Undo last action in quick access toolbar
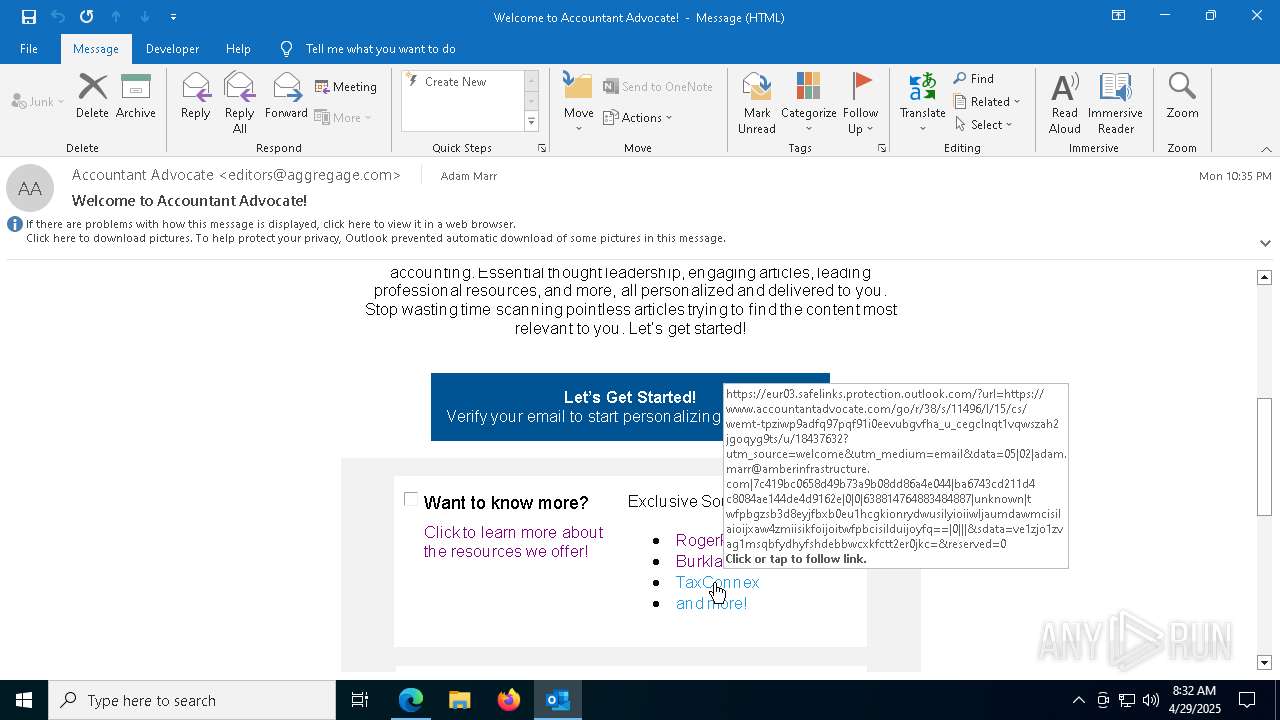 [x=58, y=17]
